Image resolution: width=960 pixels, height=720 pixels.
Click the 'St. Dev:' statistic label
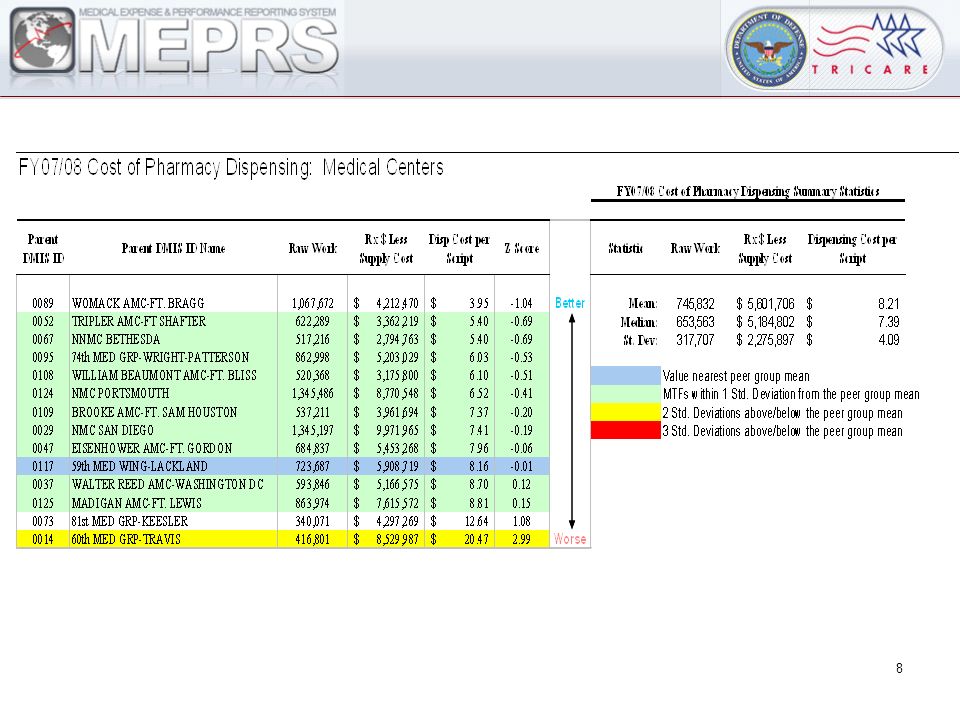(x=640, y=340)
